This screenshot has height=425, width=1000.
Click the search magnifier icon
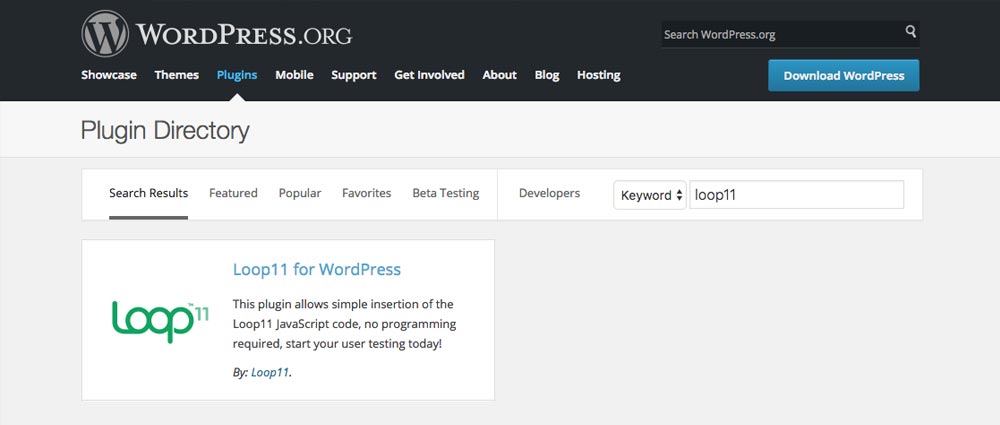pyautogui.click(x=910, y=32)
